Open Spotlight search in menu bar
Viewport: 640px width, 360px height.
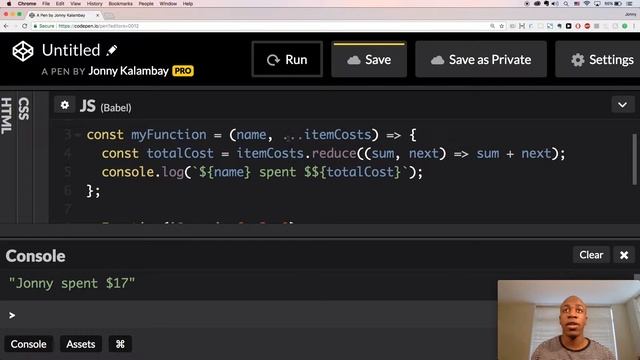(566, 4)
